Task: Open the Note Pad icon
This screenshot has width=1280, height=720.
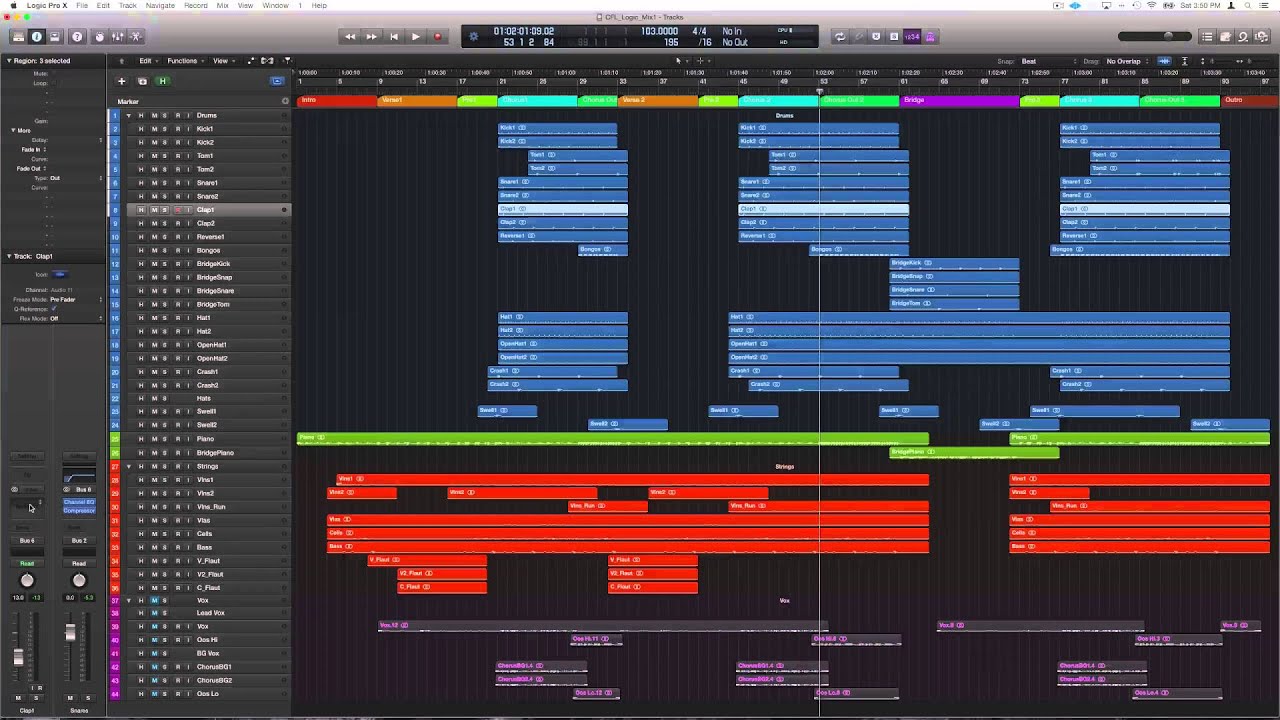Action: coord(1225,37)
